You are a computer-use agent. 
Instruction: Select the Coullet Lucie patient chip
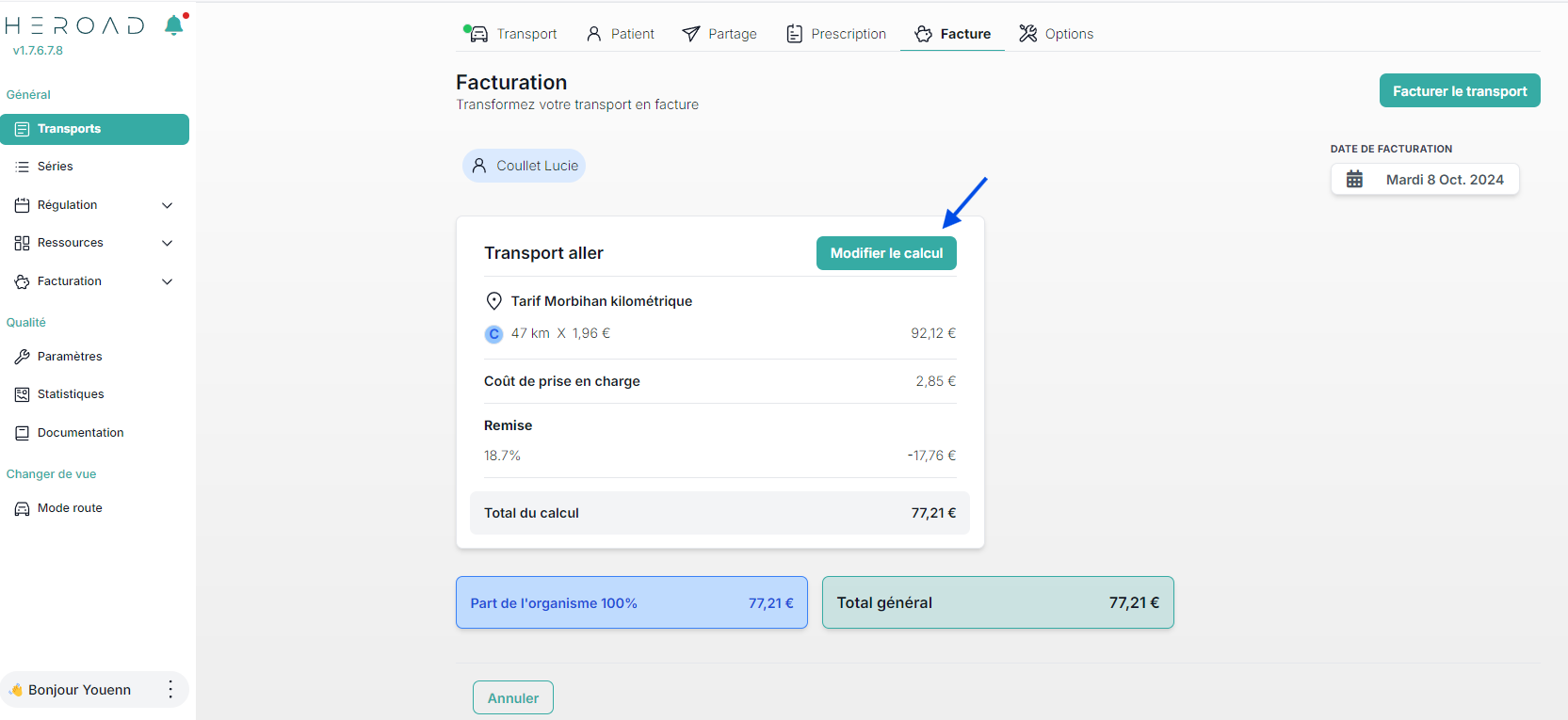point(524,166)
